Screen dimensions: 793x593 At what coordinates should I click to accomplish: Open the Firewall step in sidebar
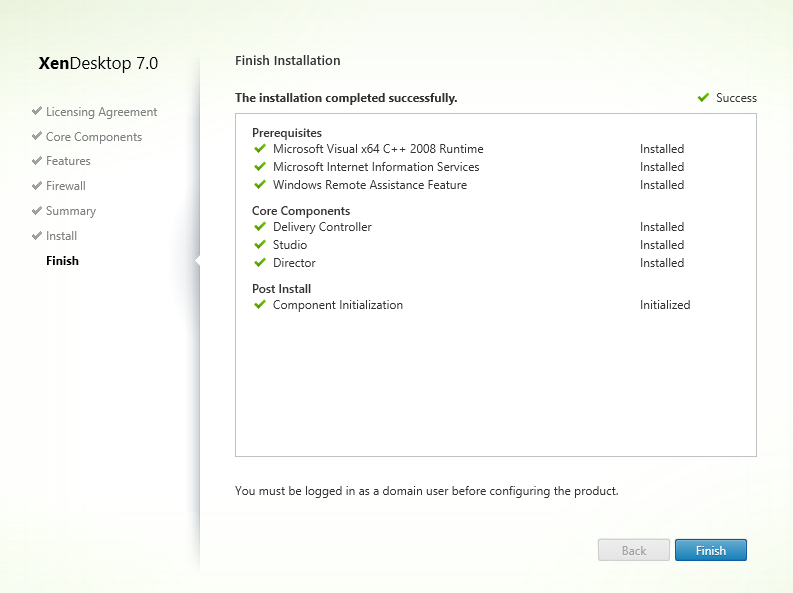click(x=66, y=186)
